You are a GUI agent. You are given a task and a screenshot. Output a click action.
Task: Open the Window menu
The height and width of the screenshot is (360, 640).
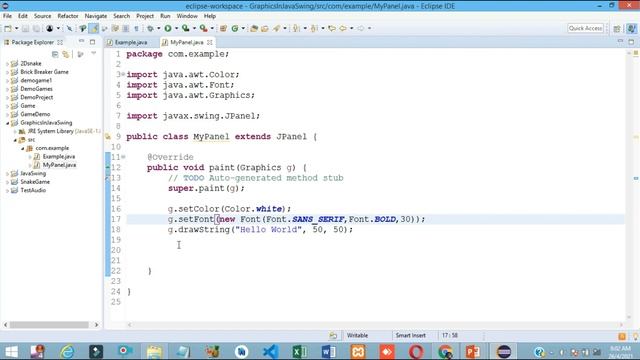[x=187, y=16]
